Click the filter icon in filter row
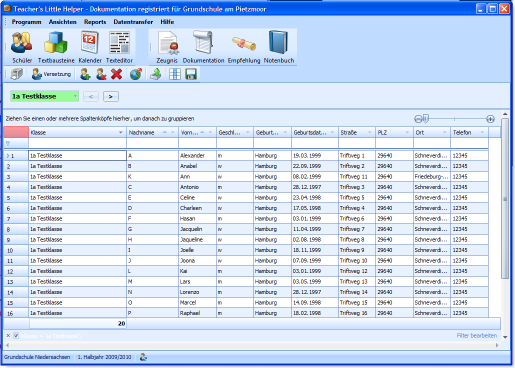 (x=8, y=143)
